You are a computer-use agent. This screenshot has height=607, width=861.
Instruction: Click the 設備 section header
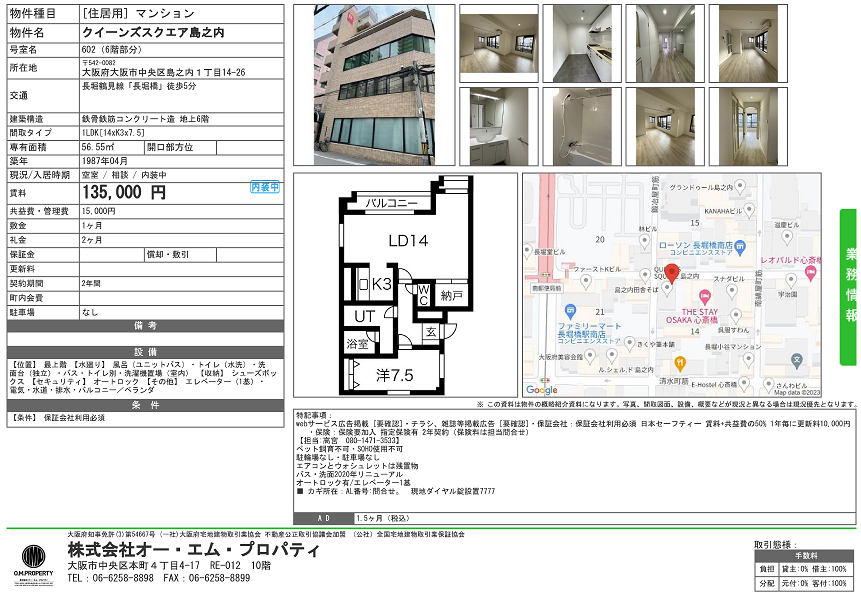146,352
